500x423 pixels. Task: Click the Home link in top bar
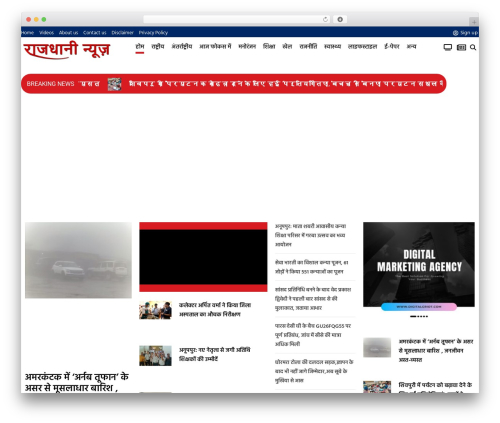pyautogui.click(x=27, y=33)
